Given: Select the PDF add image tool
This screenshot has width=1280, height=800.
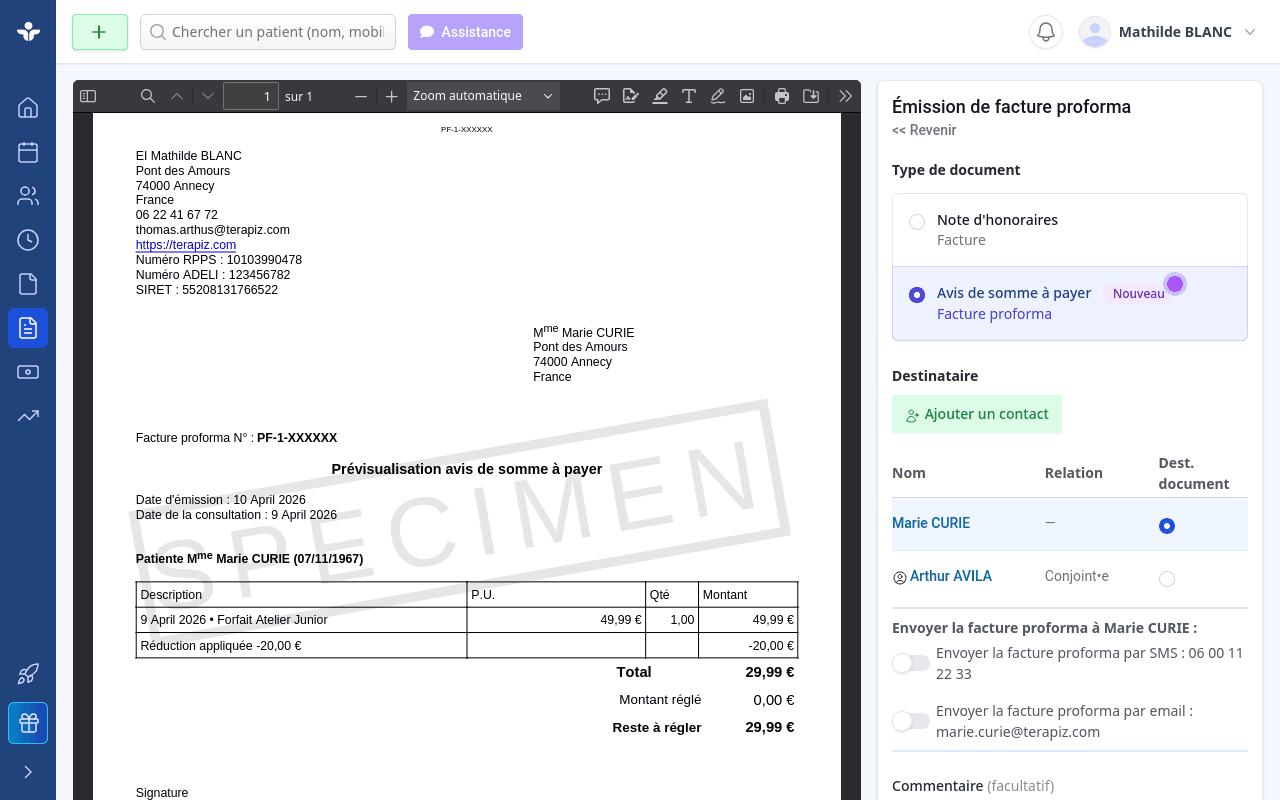Looking at the screenshot, I should [747, 96].
